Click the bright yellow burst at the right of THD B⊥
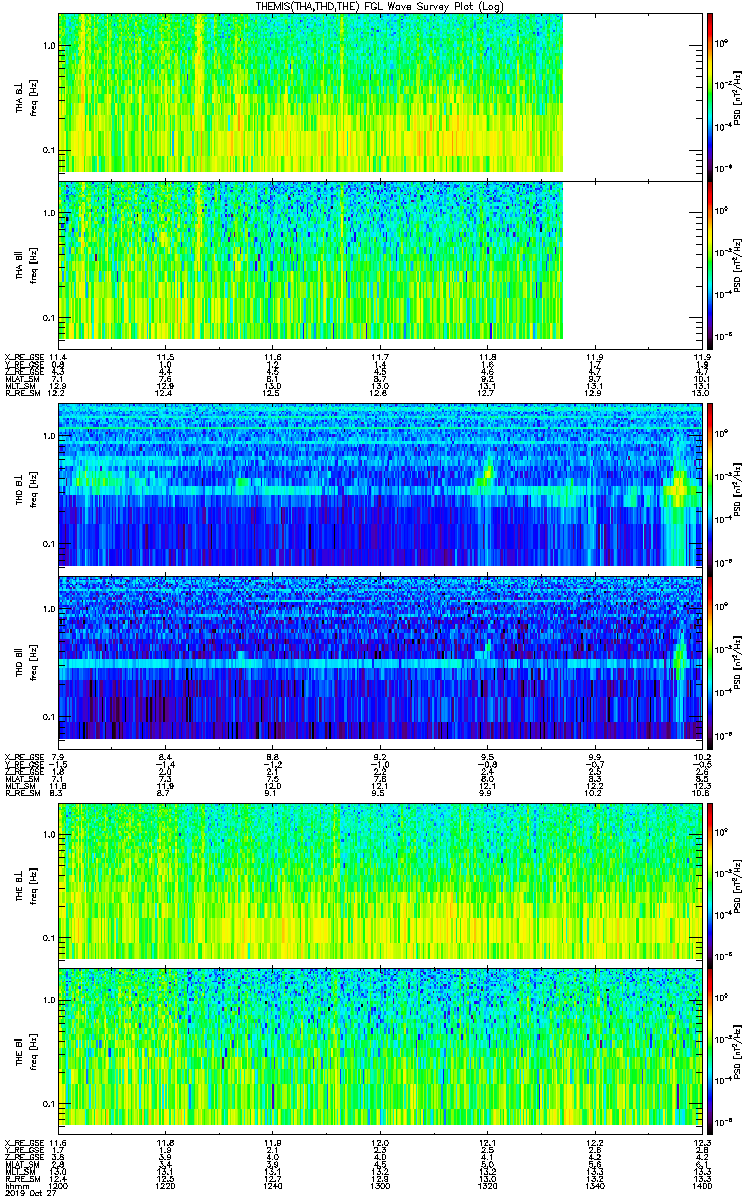 [x=680, y=490]
